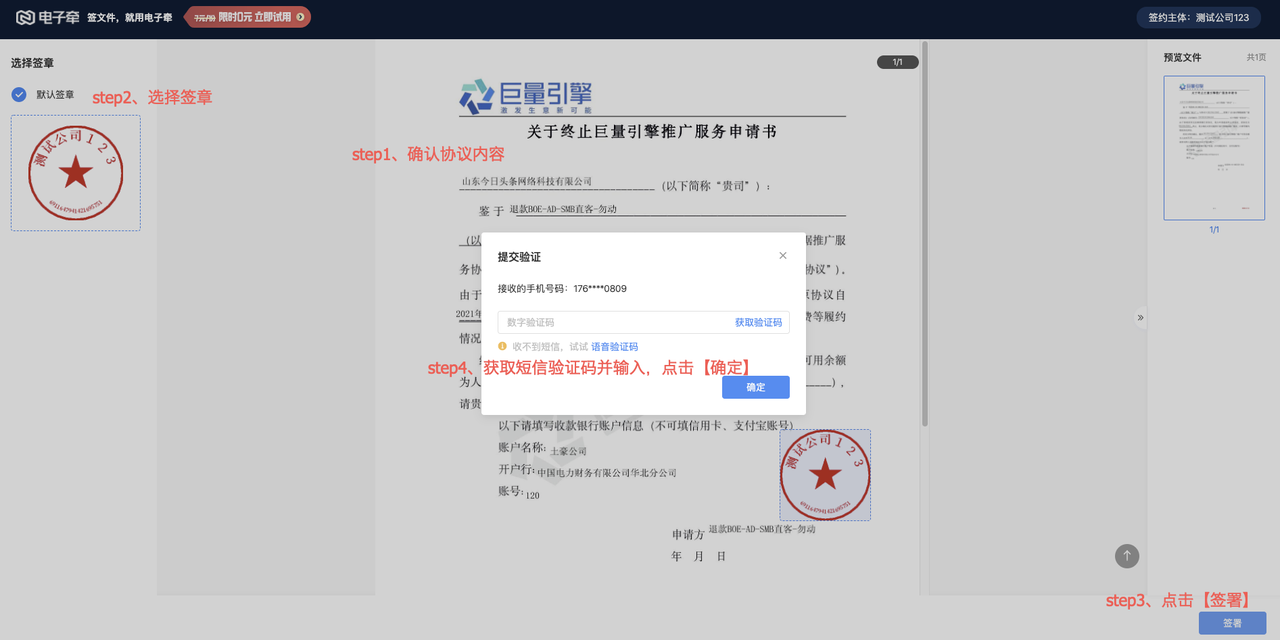The height and width of the screenshot is (640, 1280).
Task: Click the document's vertical scrollbar
Action: click(925, 235)
